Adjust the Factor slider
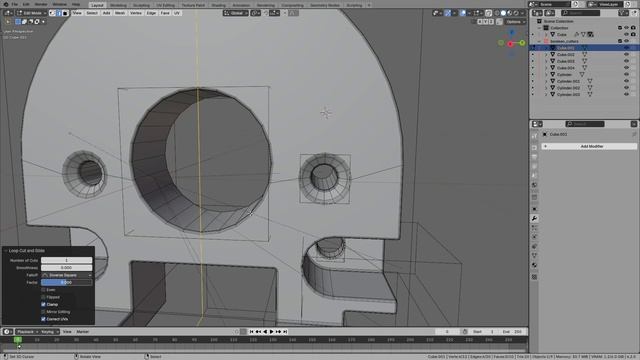The width and height of the screenshot is (640, 360). click(x=67, y=282)
